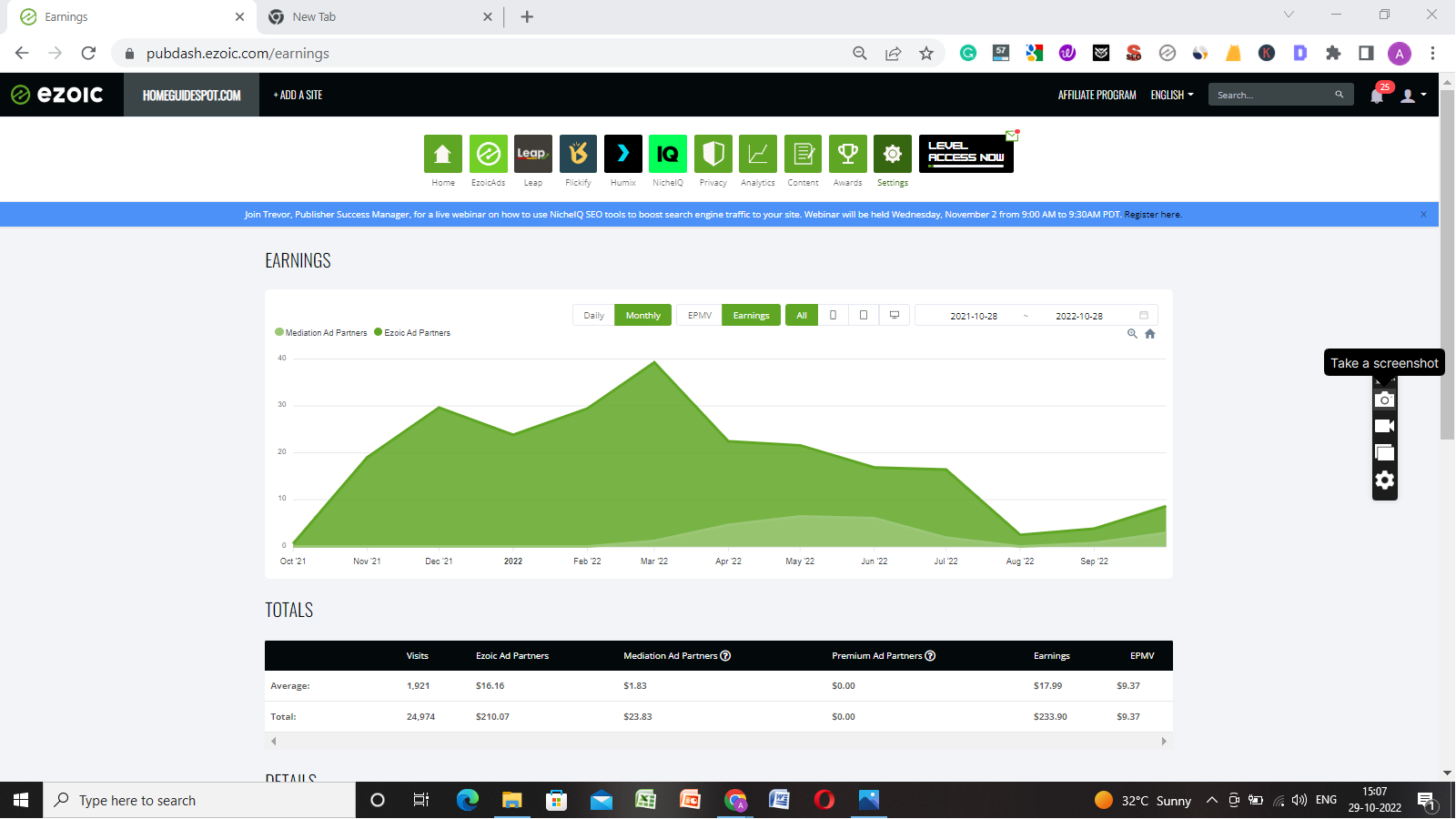This screenshot has height=819, width=1456.
Task: Click the + Add a Site link
Action: [298, 95]
